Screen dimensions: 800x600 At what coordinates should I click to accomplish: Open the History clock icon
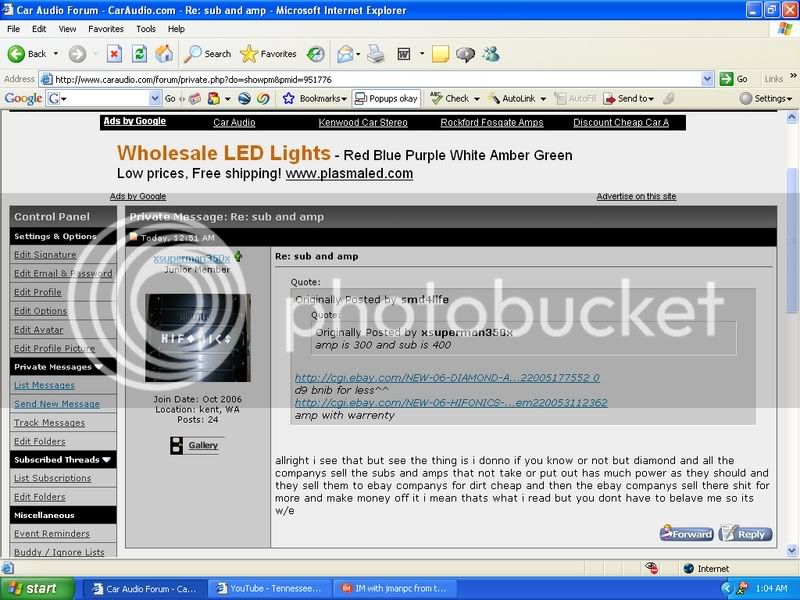click(316, 54)
